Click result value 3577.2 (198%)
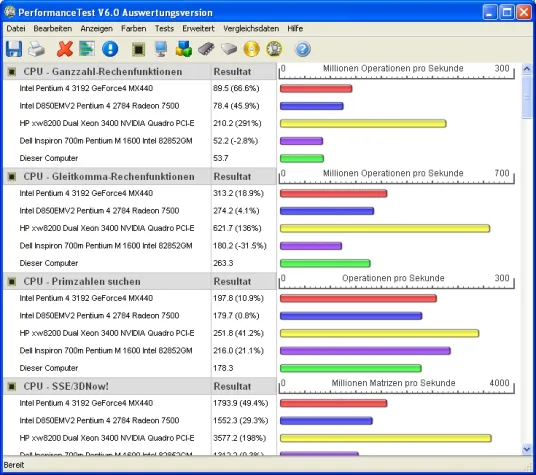 [240, 438]
